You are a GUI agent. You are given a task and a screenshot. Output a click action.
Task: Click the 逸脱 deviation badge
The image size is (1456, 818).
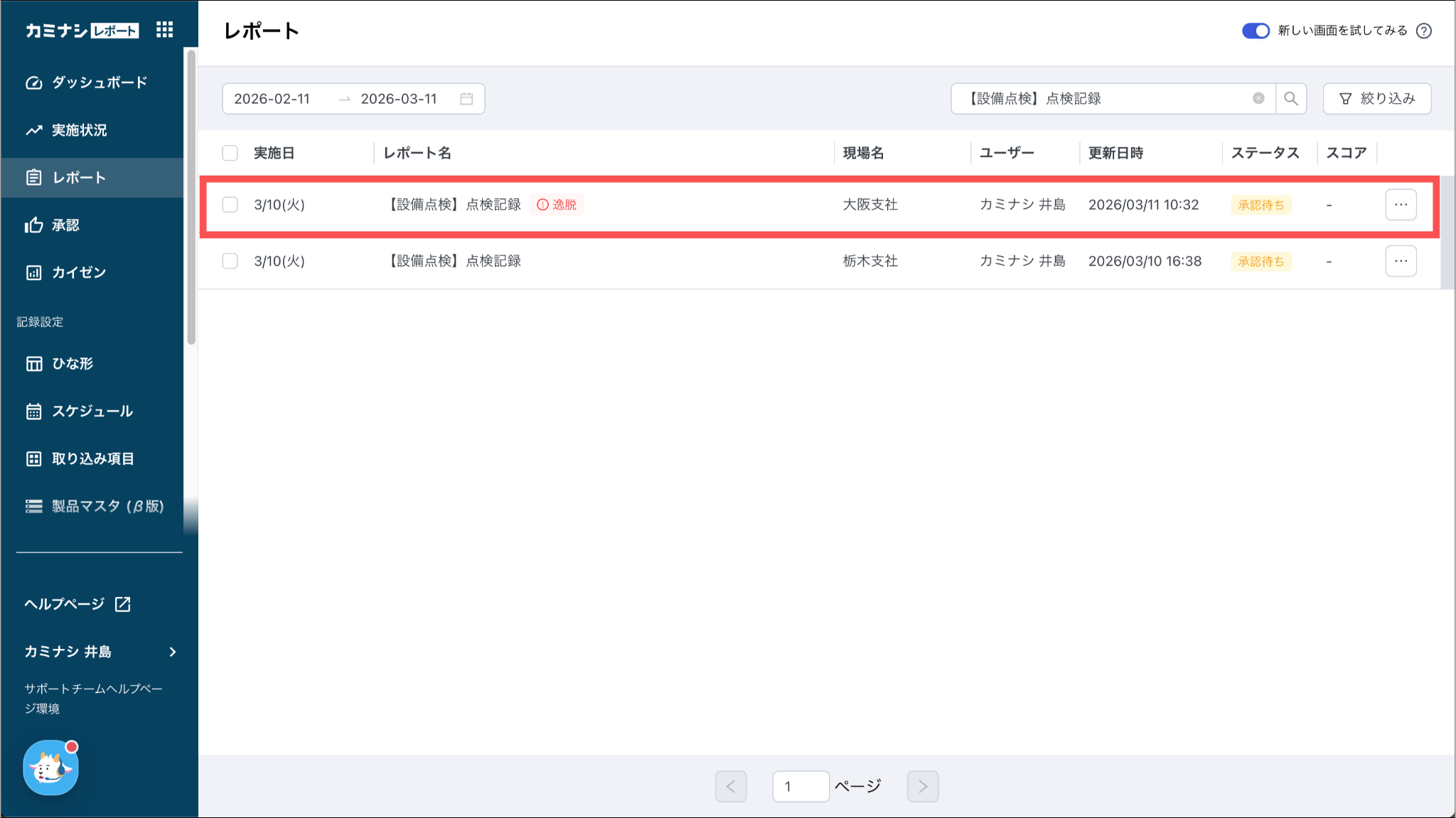557,205
